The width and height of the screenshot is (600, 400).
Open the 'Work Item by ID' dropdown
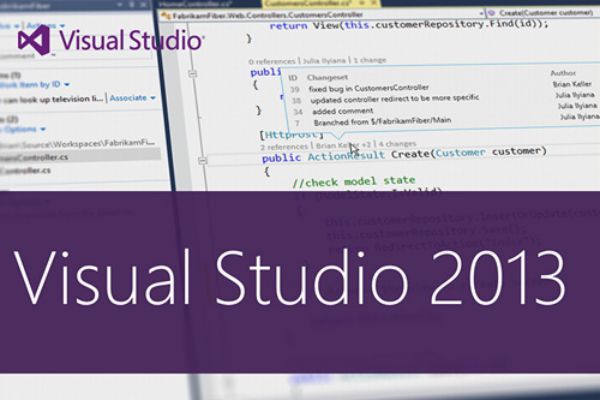point(35,84)
